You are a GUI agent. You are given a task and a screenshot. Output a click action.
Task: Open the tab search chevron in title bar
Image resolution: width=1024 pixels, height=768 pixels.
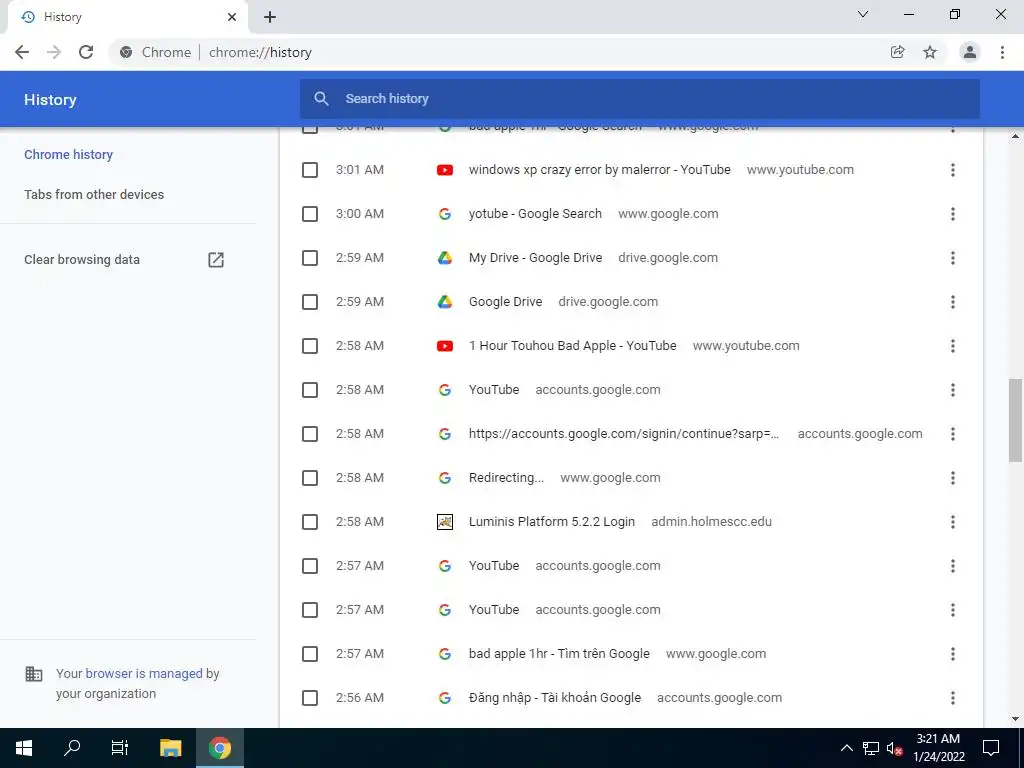(863, 14)
